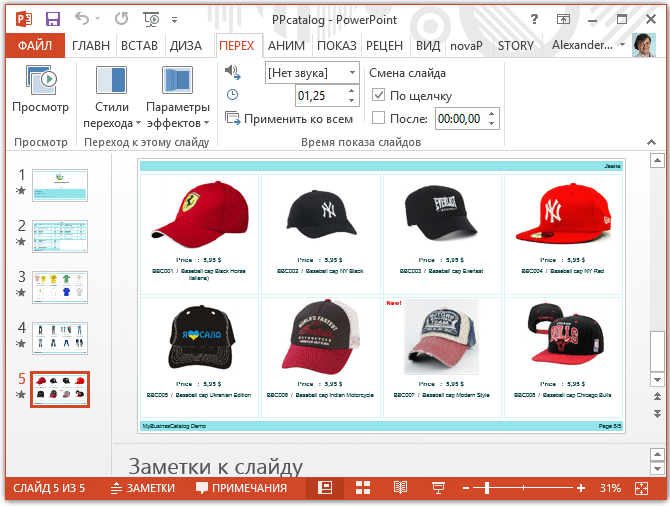670x506 pixels.
Task: Select slide 4 thumbnail with jeans
Action: pos(60,338)
